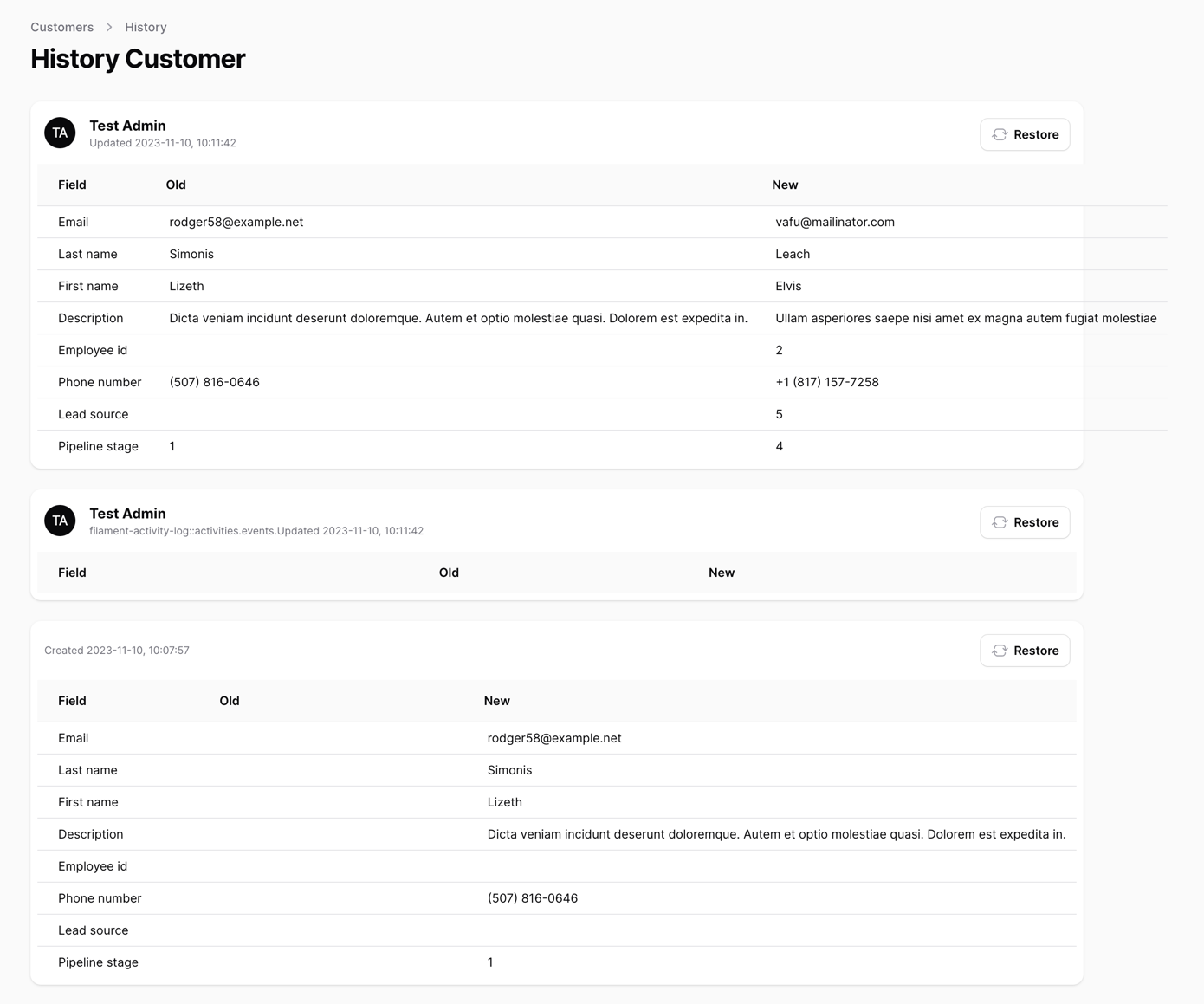Viewport: 1204px width, 1004px height.
Task: Click the Test Admin name in the second card
Action: [x=127, y=514]
